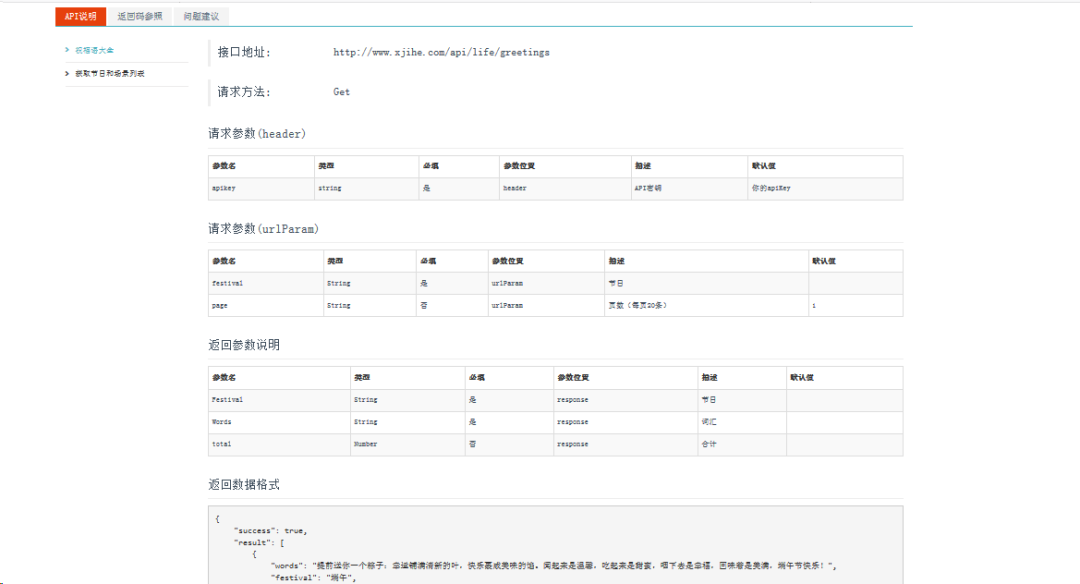The height and width of the screenshot is (584, 1080).
Task: Click the "words" greeting line in JSON sample
Action: tap(554, 566)
